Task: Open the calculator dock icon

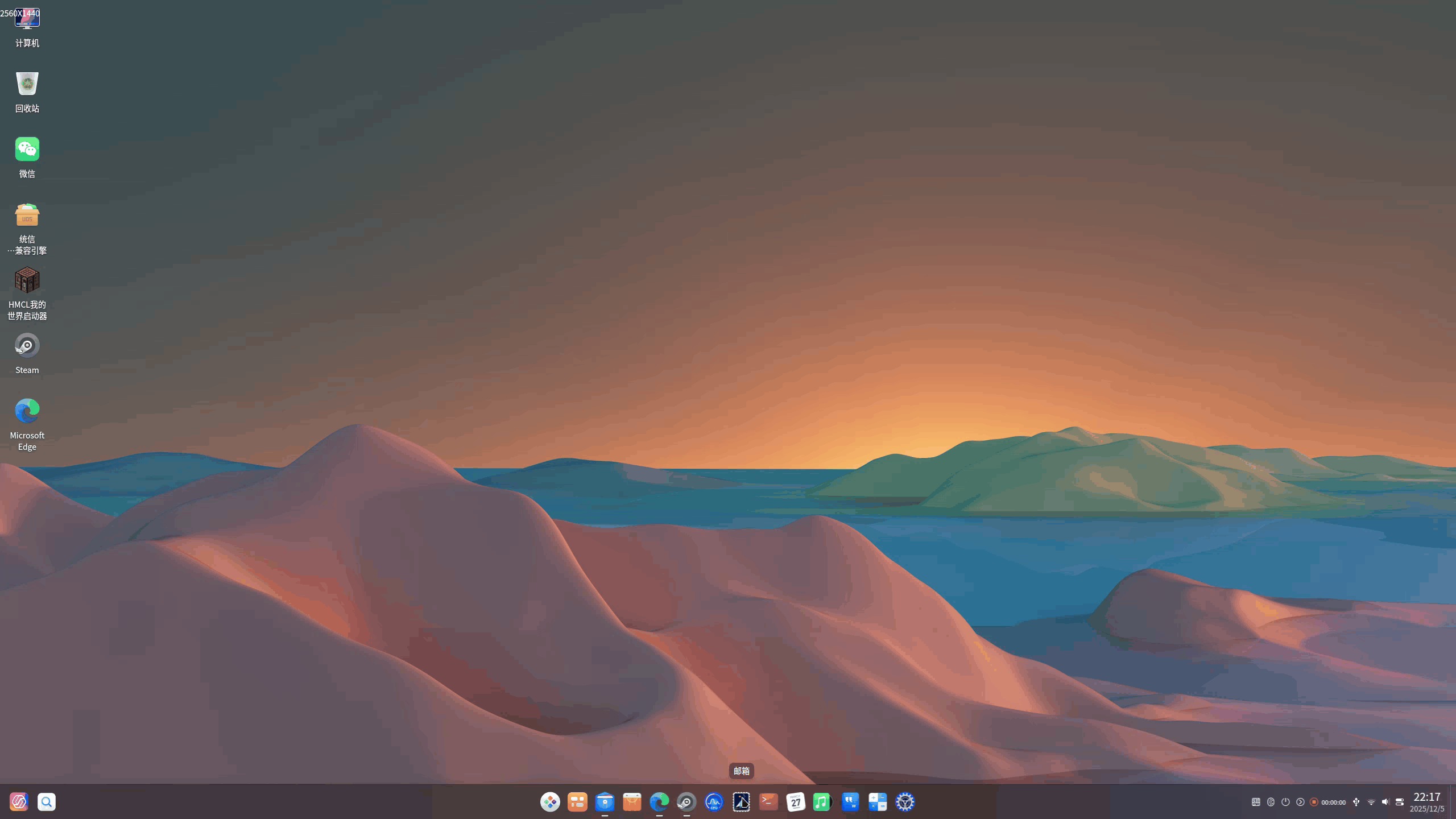Action: click(x=878, y=802)
